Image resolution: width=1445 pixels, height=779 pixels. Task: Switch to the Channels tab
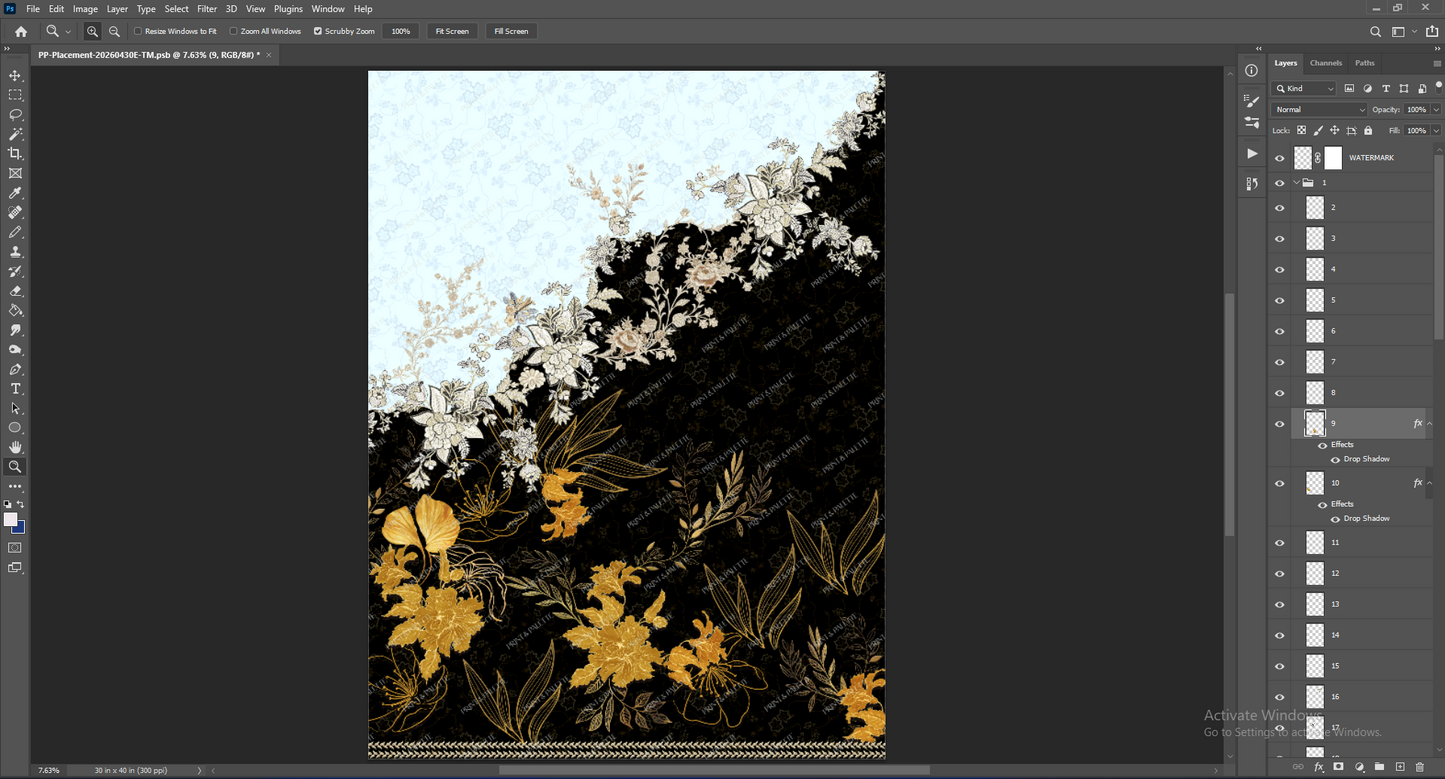[x=1326, y=63]
